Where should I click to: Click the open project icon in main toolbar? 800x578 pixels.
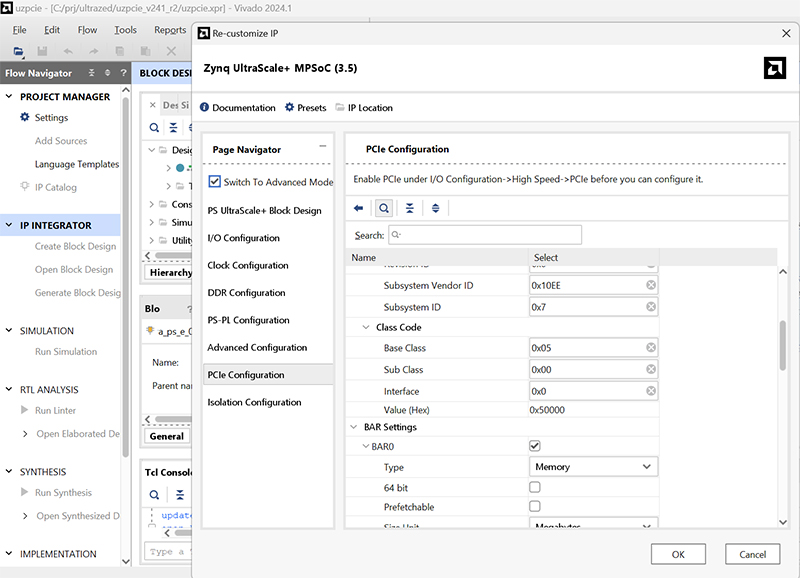point(19,51)
